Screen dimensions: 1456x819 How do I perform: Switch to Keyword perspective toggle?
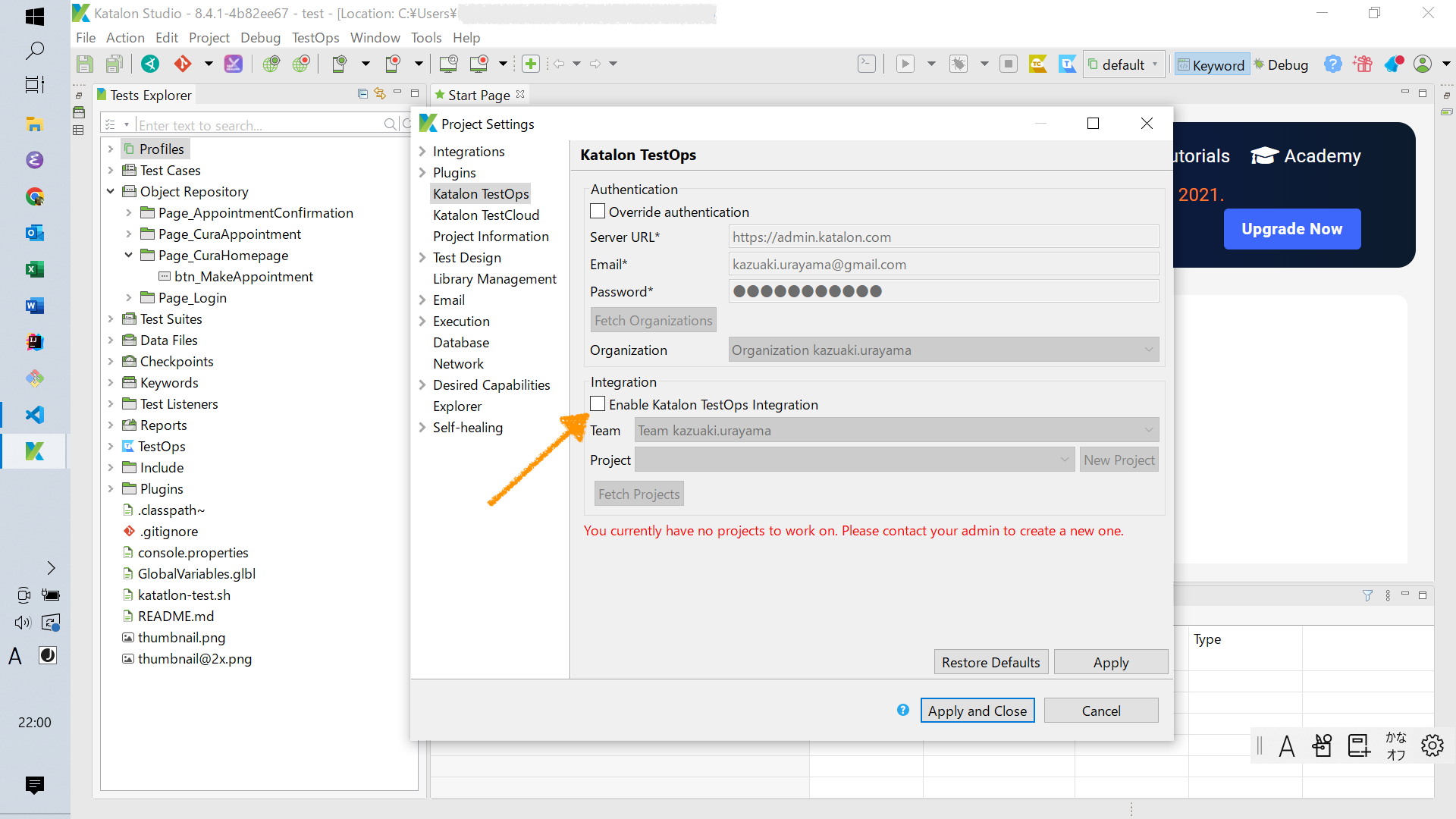click(1210, 65)
